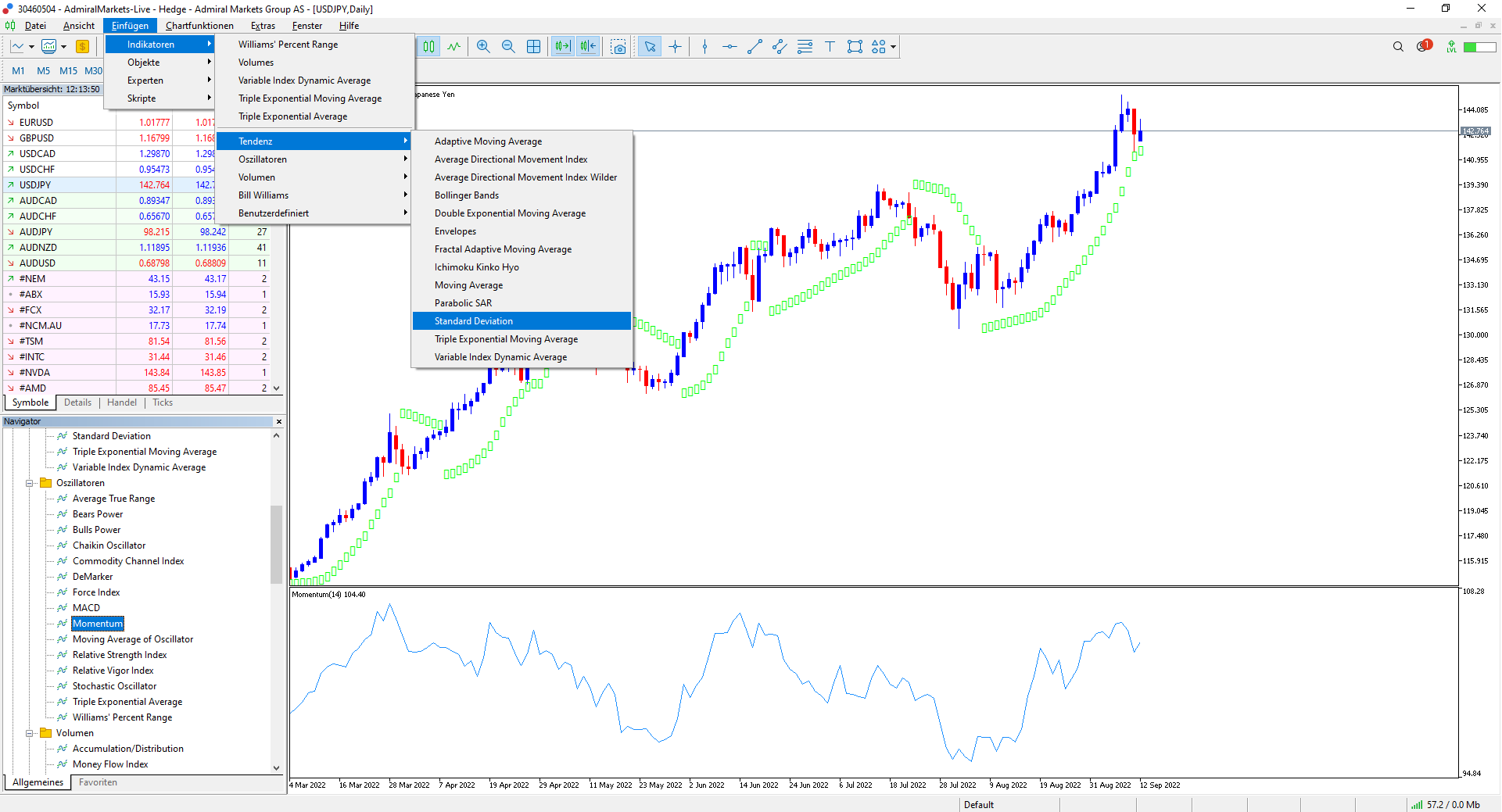Viewport: 1502px width, 812px height.
Task: Switch to tiled window grid layout
Action: pos(533,47)
